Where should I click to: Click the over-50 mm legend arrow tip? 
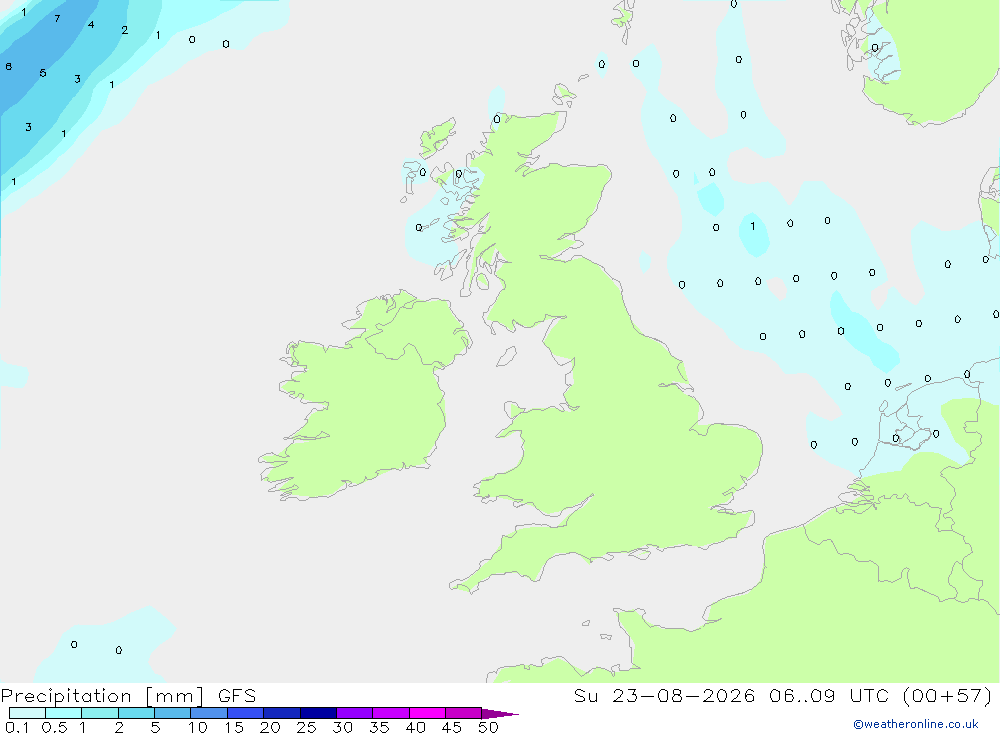[500, 713]
